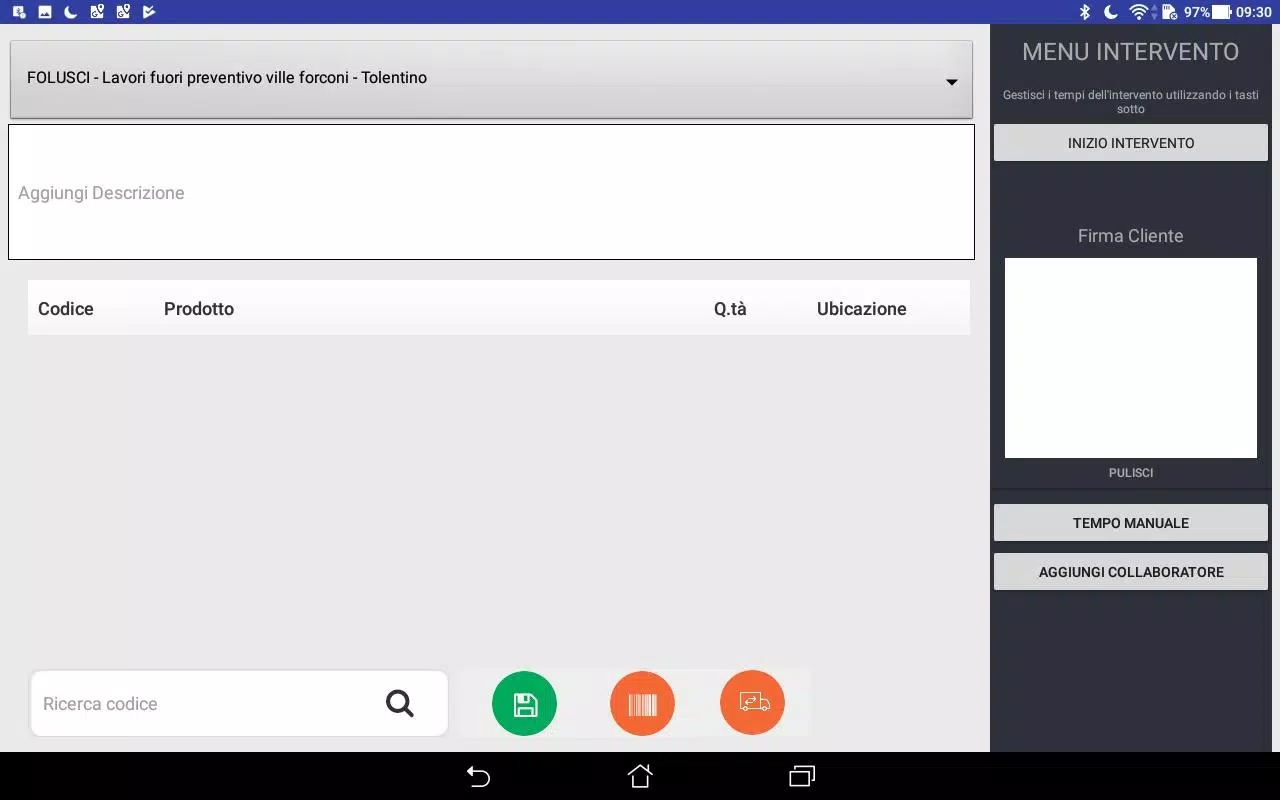Click the MENU INTERVENTO heading
Viewport: 1280px width, 800px height.
(1131, 52)
